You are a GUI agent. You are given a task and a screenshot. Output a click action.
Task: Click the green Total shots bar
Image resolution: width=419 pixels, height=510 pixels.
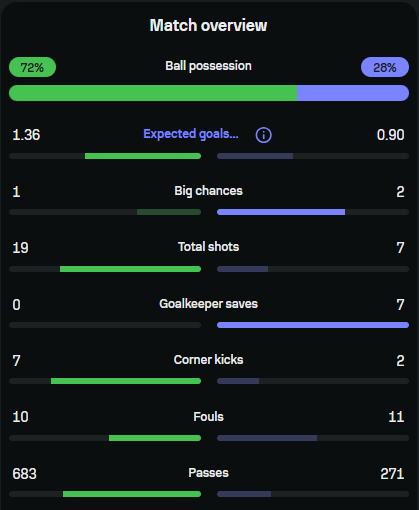pos(130,269)
